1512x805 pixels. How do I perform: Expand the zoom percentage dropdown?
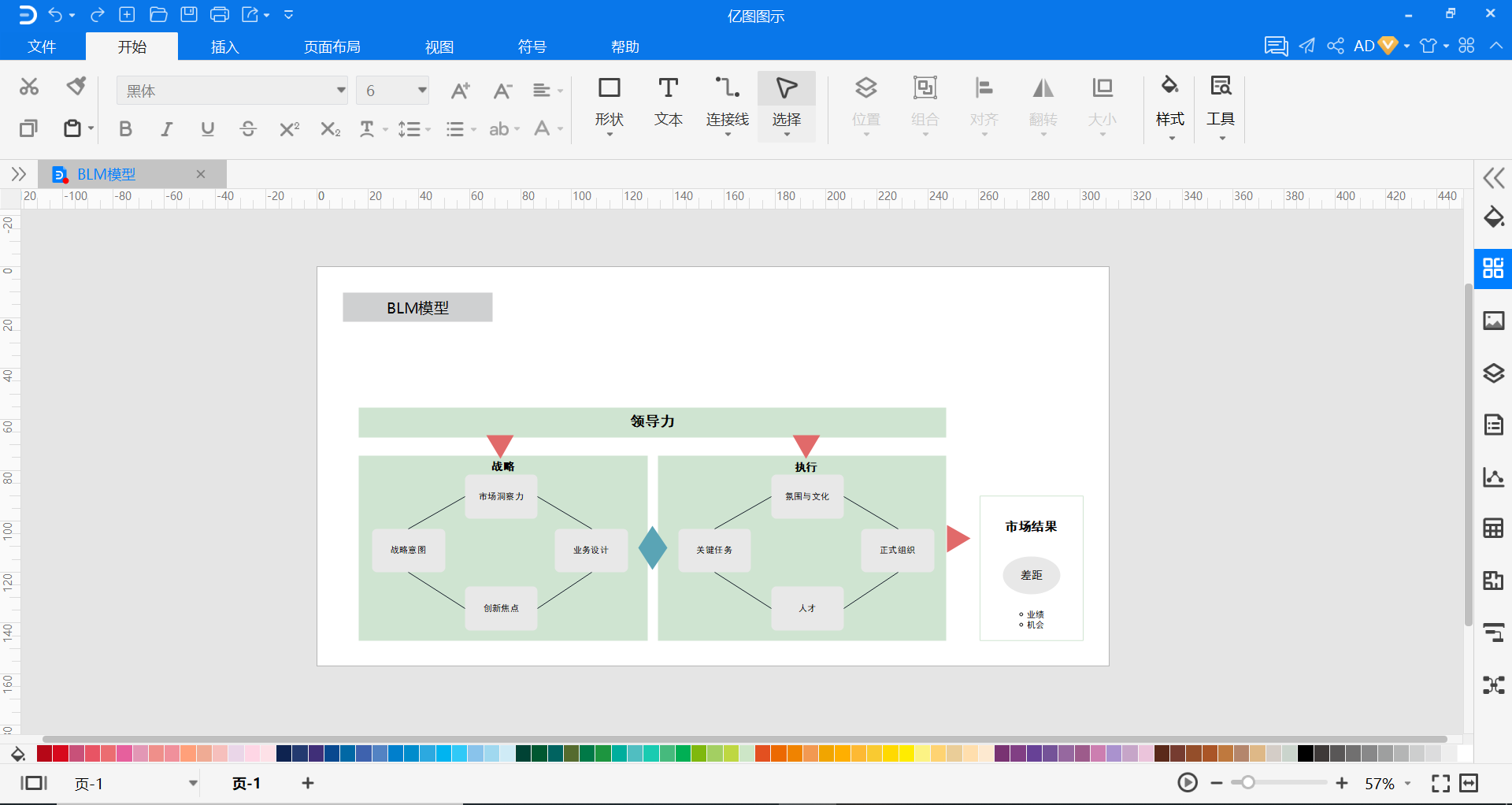1407,783
